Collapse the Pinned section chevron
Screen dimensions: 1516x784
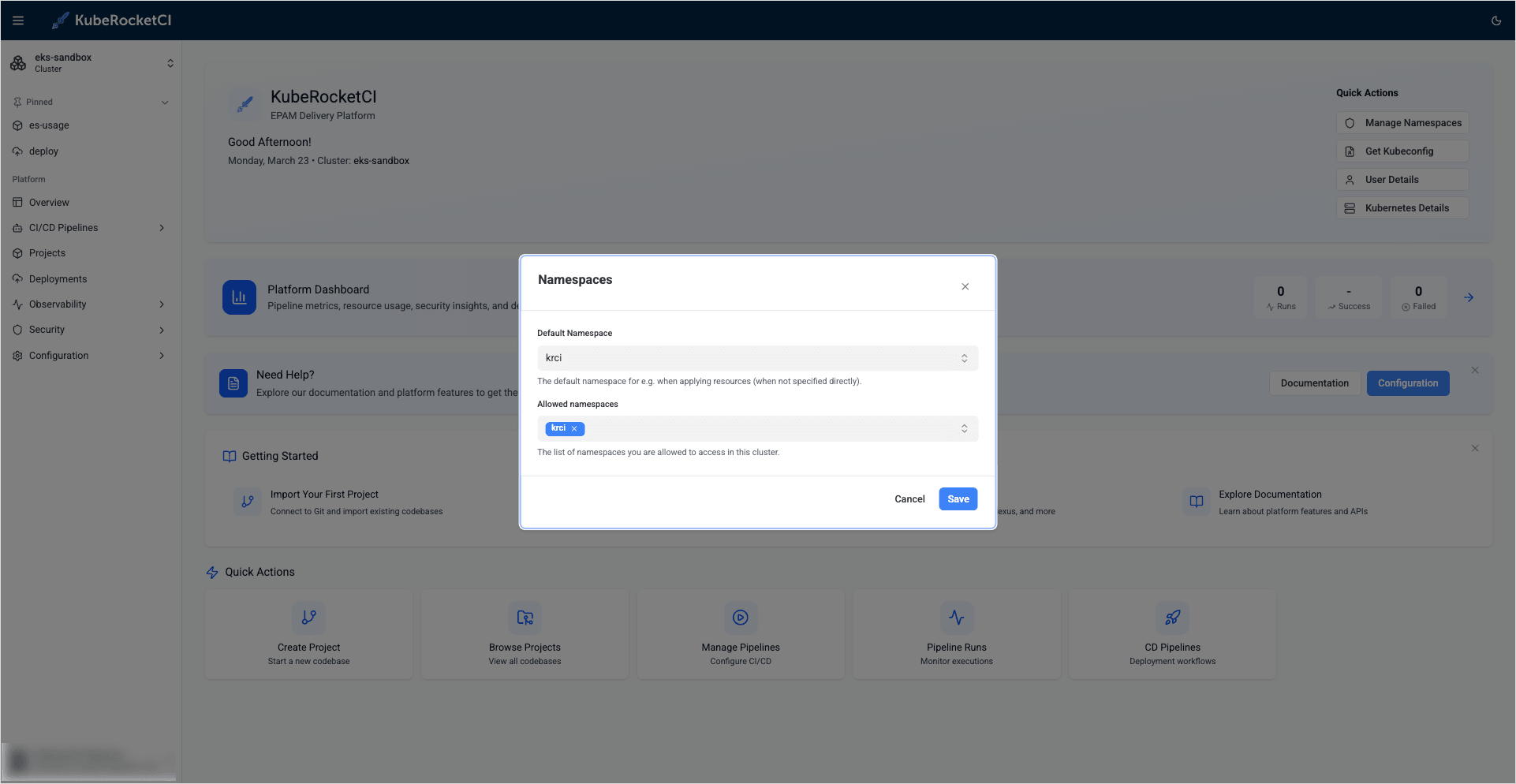click(x=165, y=102)
